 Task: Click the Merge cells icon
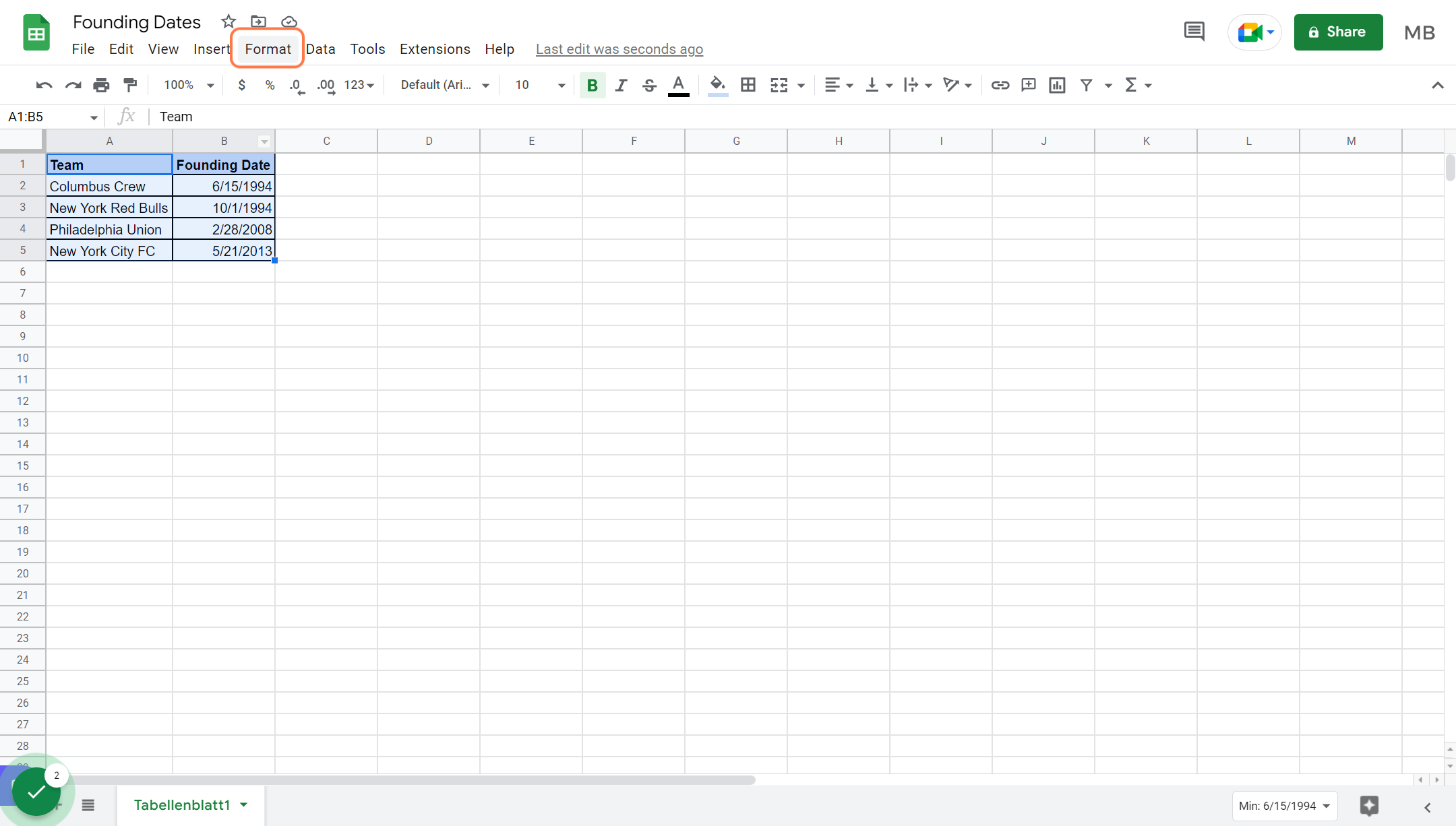779,85
